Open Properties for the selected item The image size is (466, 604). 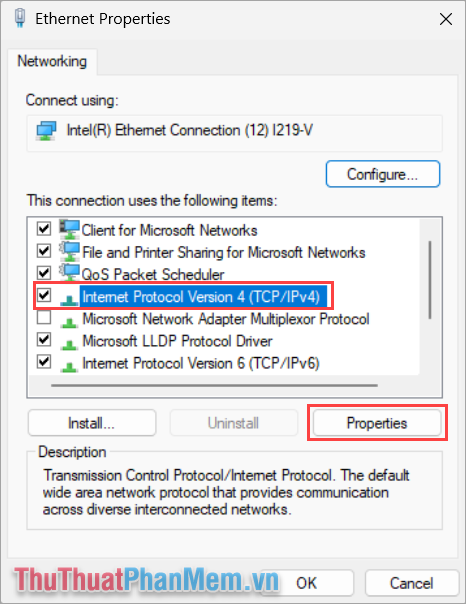coord(377,423)
